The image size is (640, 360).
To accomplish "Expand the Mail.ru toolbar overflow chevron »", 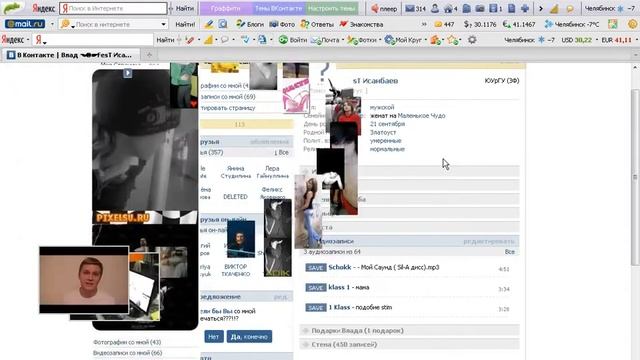I will click(x=424, y=24).
